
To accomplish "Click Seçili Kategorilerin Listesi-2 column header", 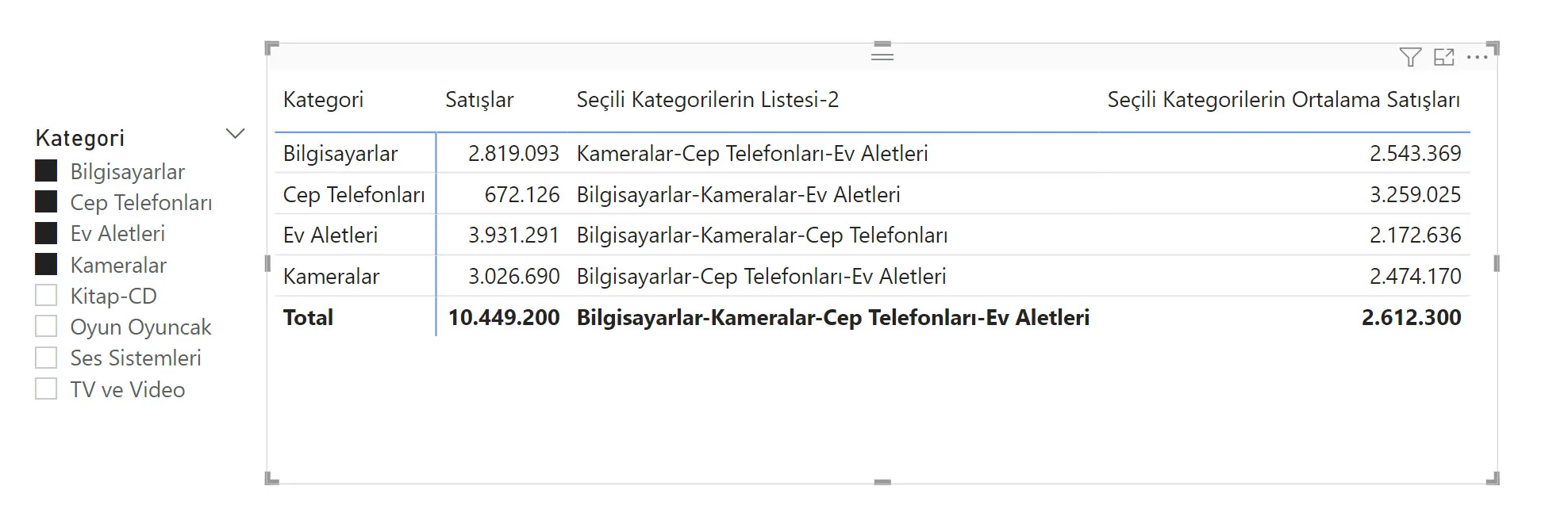I will (x=708, y=100).
